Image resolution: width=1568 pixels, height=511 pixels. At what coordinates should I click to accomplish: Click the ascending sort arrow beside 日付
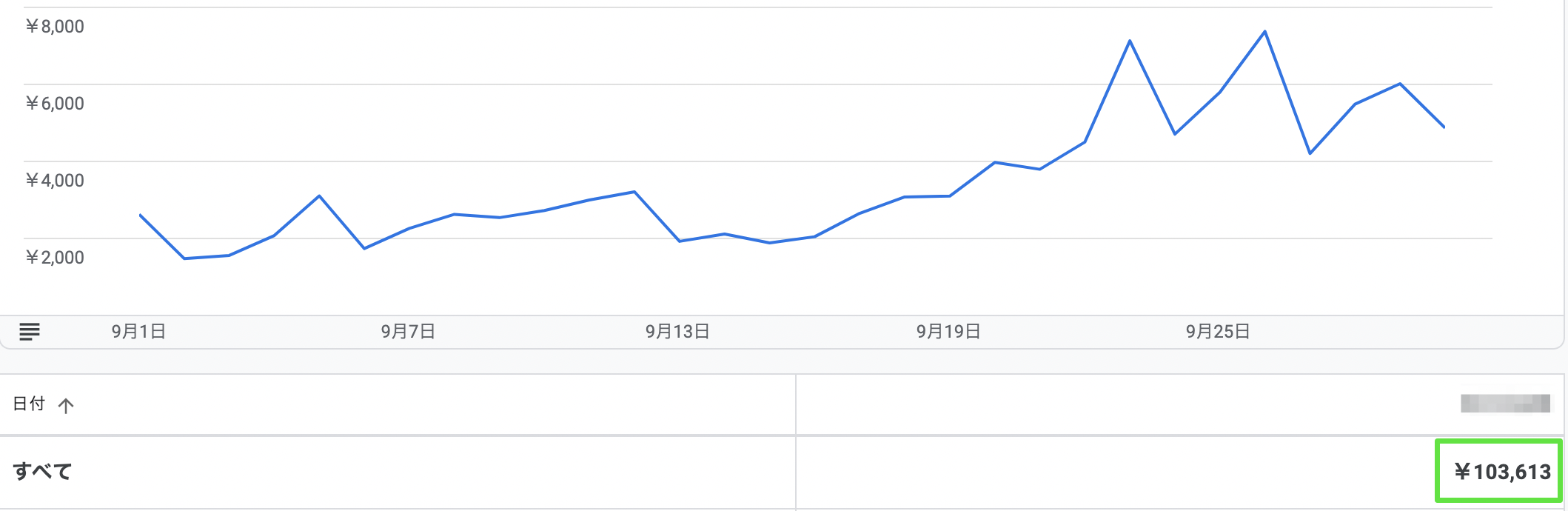tap(66, 406)
